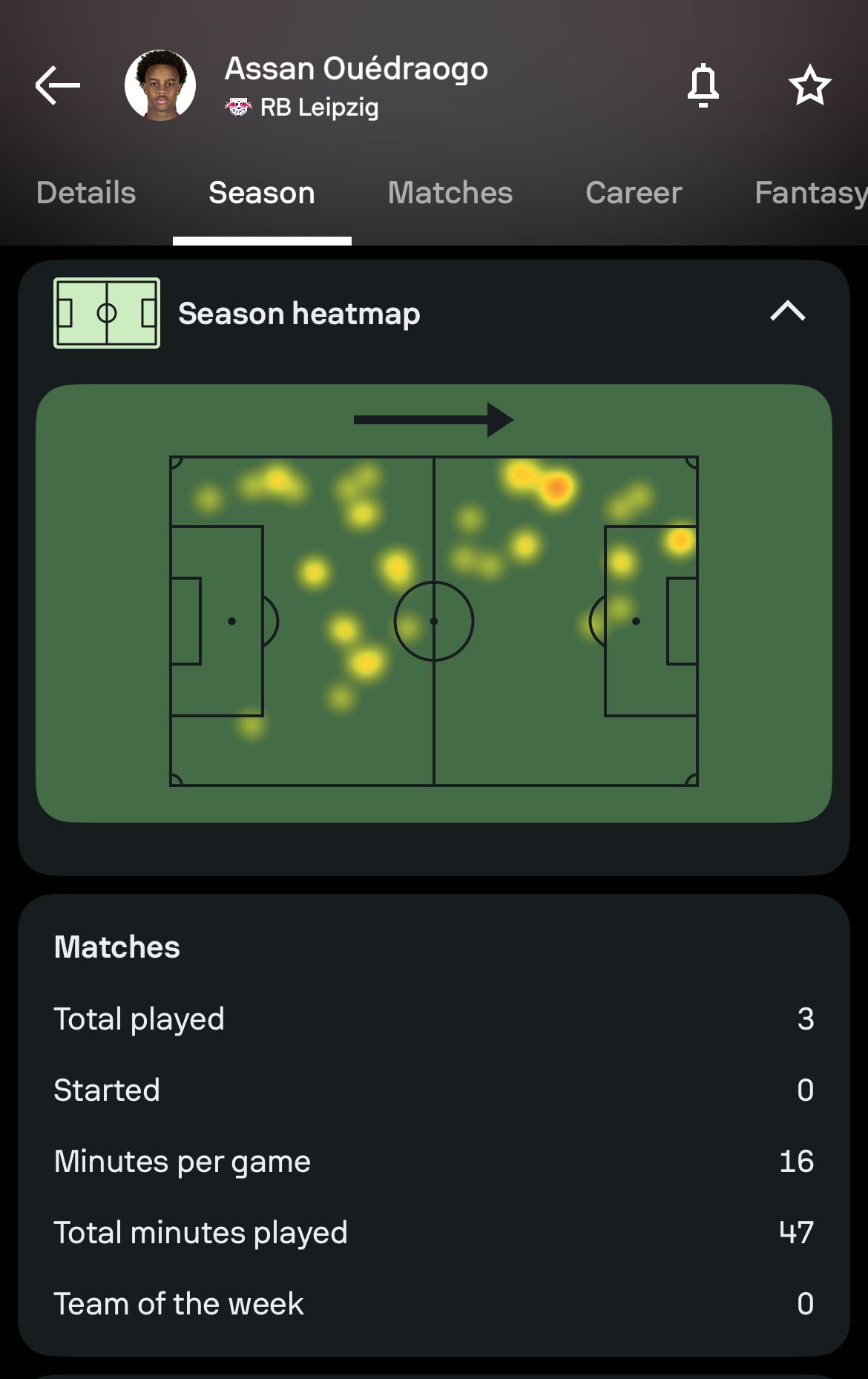Open the Career tab
This screenshot has height=1379, width=868.
[x=634, y=193]
